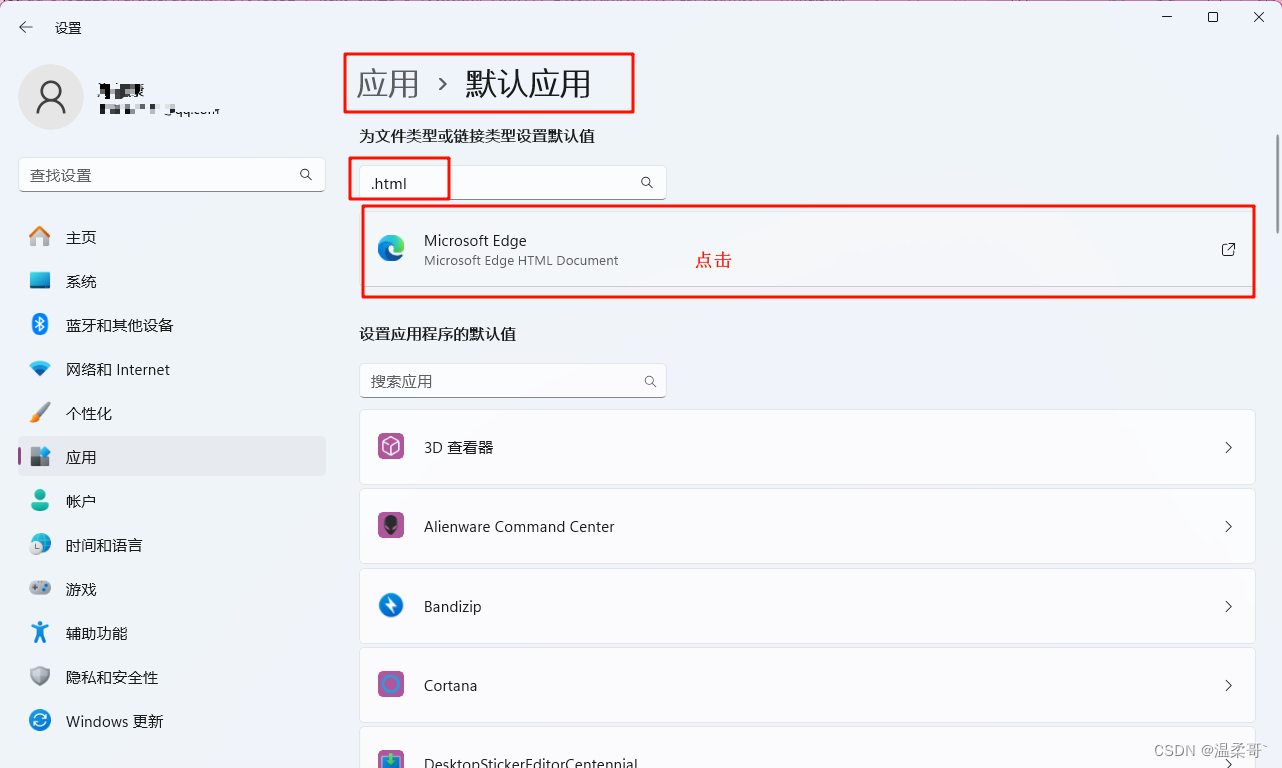Select 帐户 in the sidebar
Viewport: 1282px width, 768px height.
(172, 501)
